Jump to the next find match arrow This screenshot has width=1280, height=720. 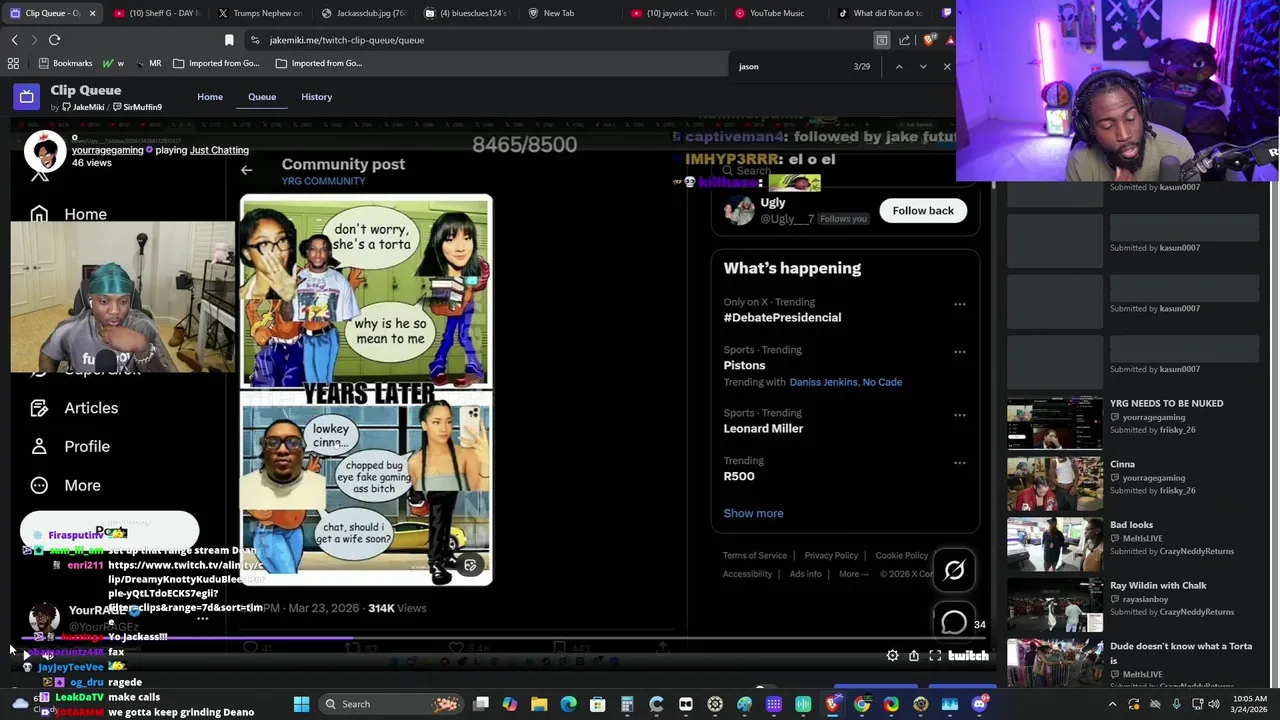point(922,66)
